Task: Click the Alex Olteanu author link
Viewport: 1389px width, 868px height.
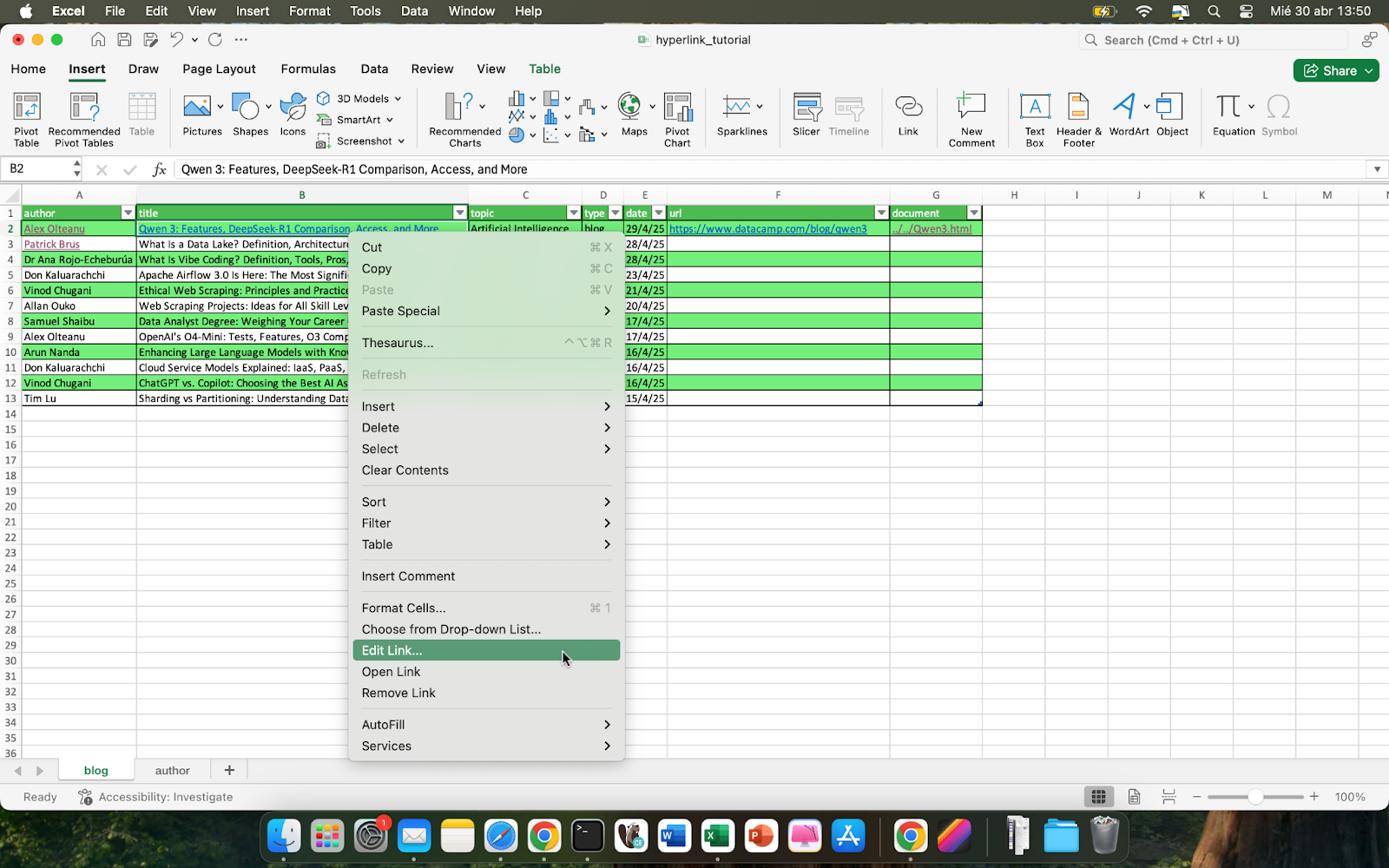Action: tap(54, 229)
